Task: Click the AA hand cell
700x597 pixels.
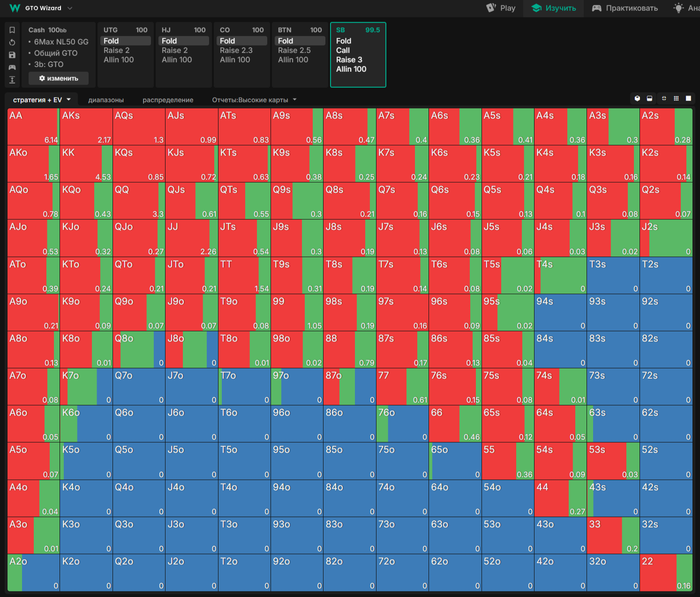Action: pos(33,127)
